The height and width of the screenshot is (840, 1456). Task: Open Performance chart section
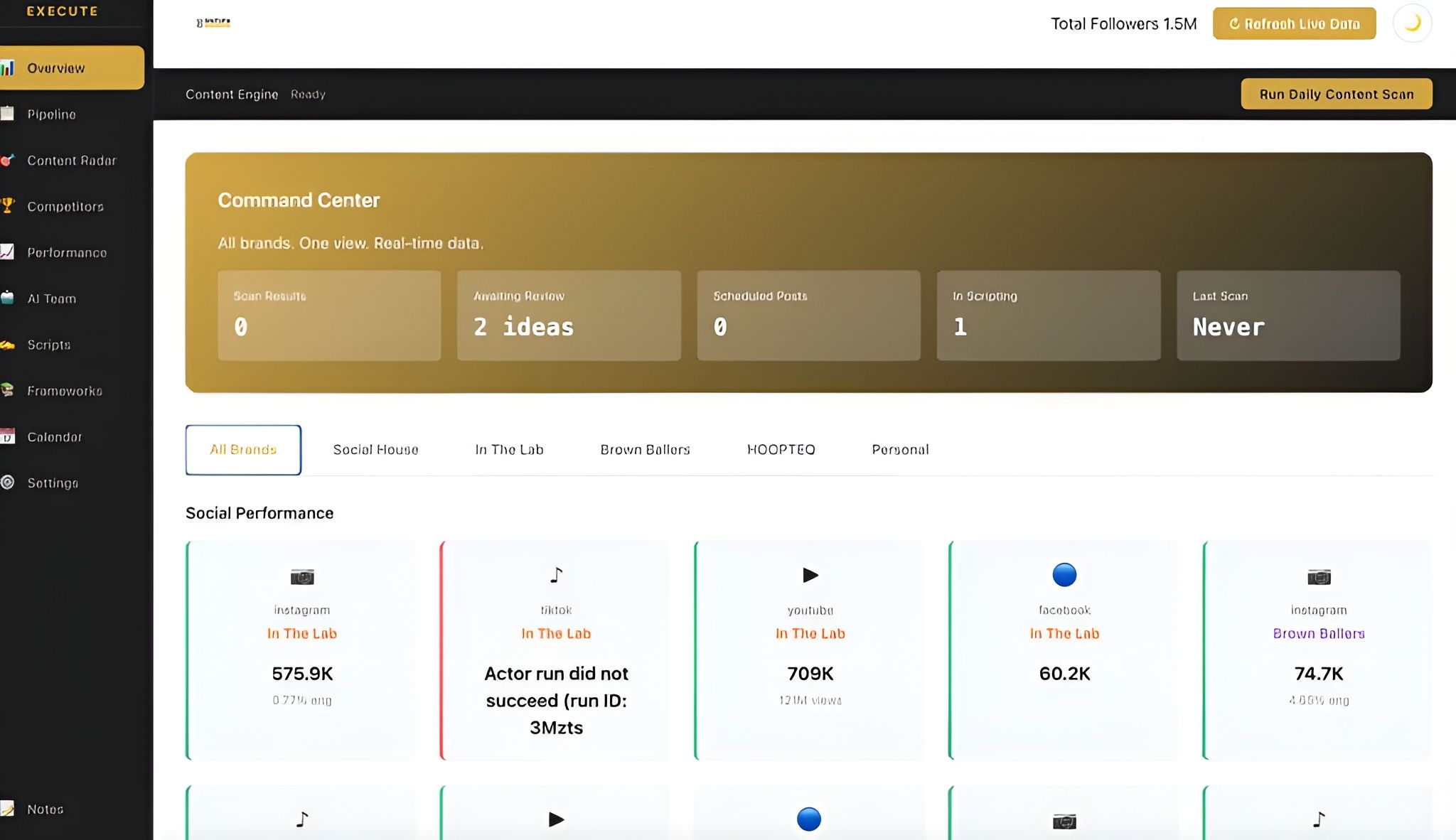point(67,253)
